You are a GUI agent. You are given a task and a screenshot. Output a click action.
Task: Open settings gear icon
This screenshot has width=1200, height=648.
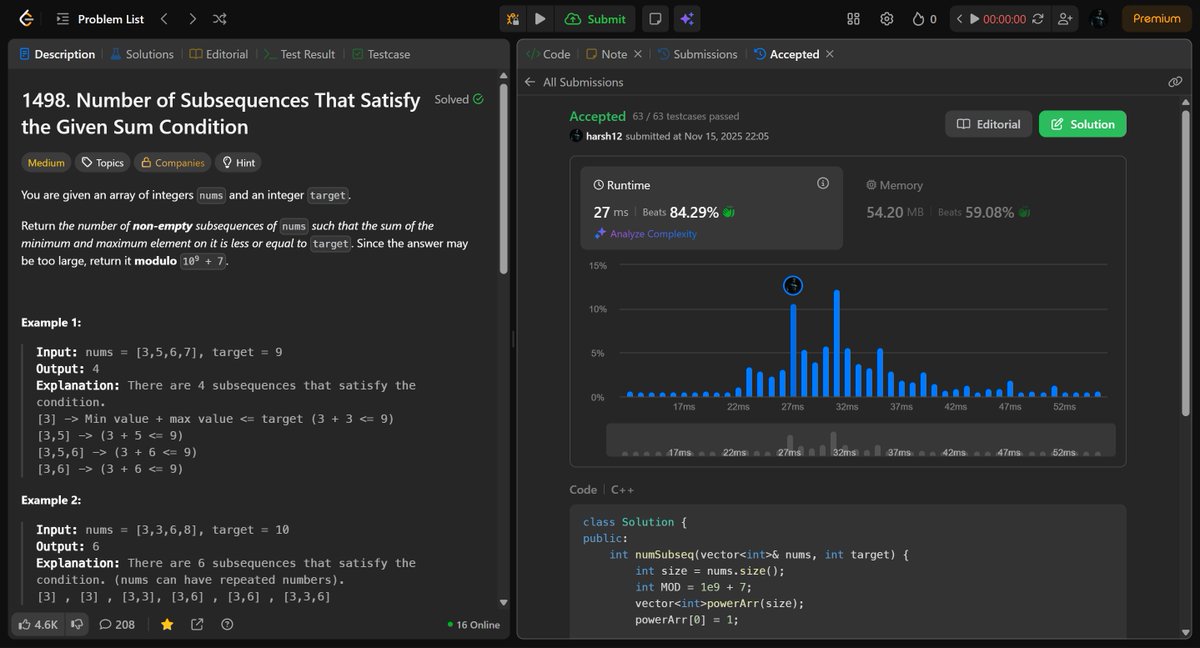click(x=886, y=18)
